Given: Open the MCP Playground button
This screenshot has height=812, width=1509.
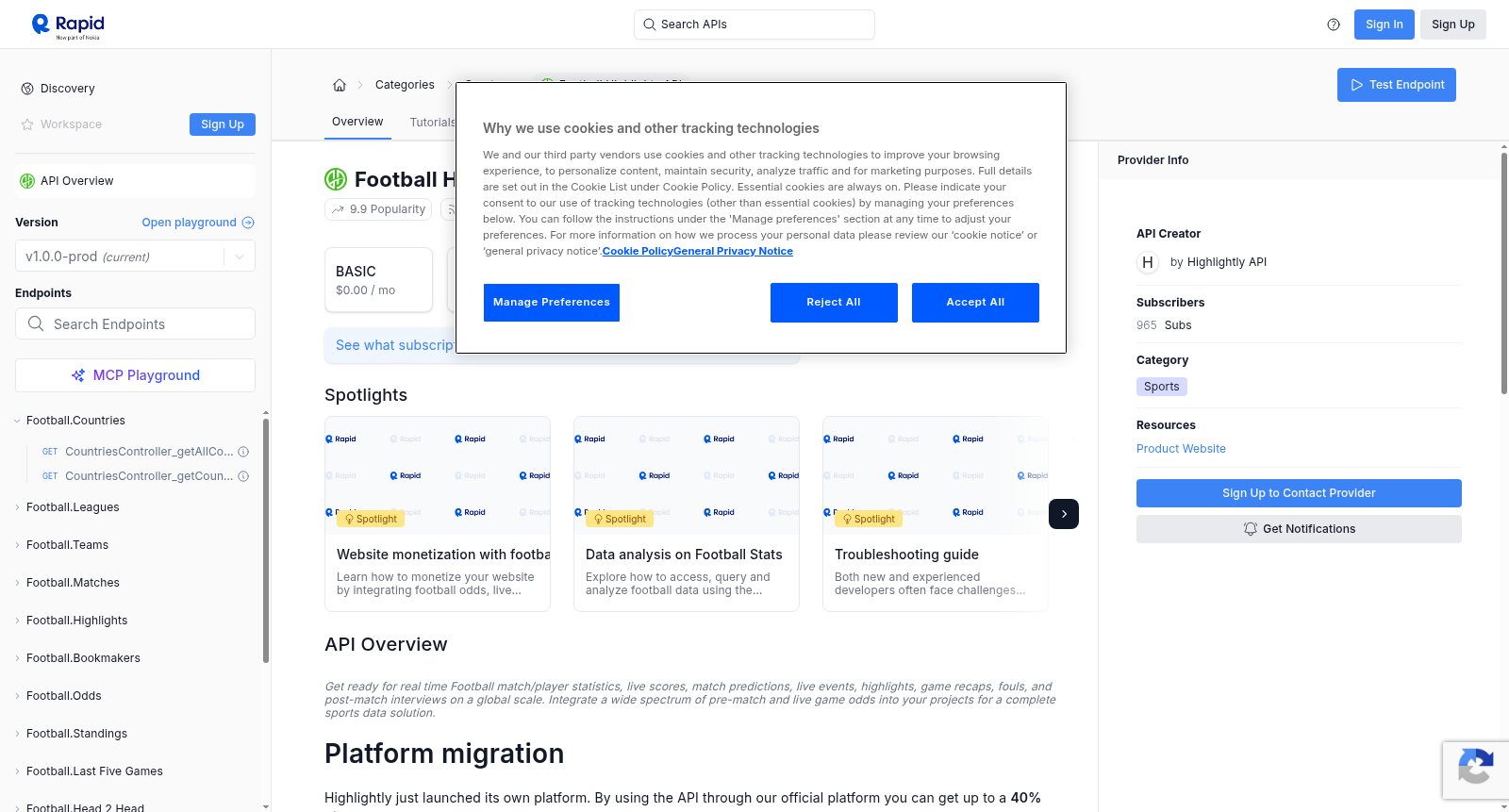Looking at the screenshot, I should (x=135, y=375).
